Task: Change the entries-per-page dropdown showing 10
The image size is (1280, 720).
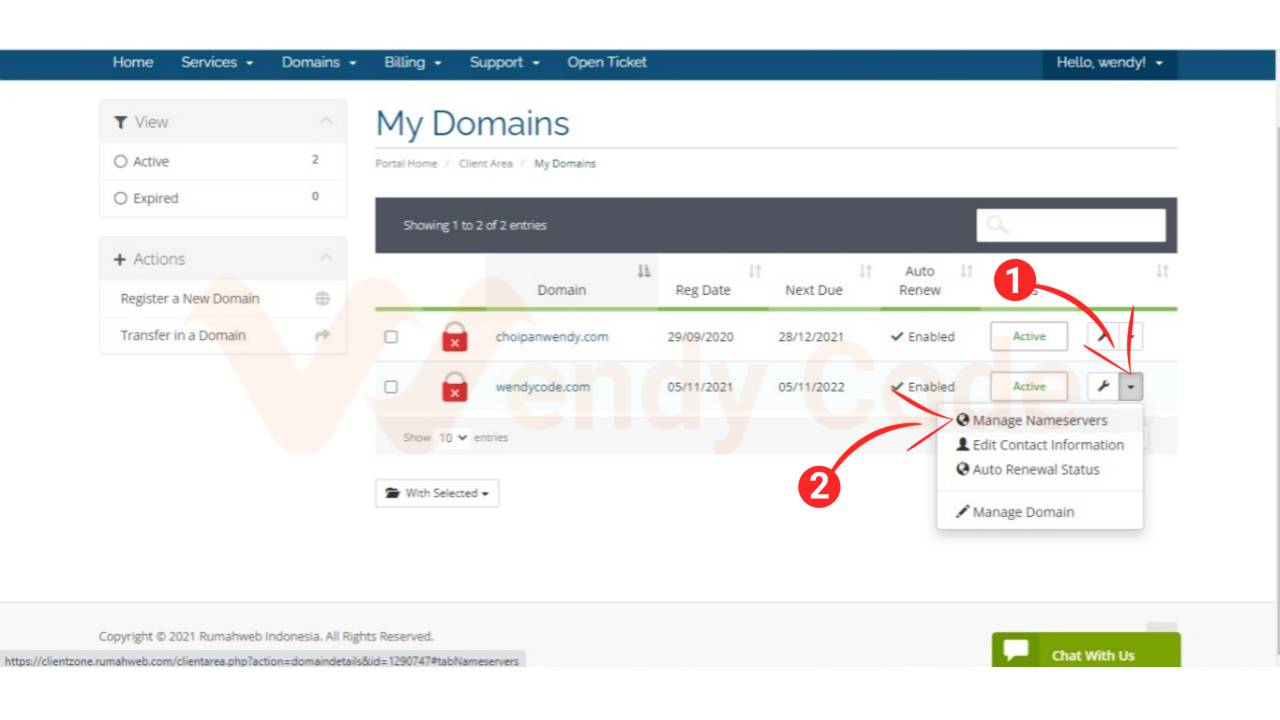Action: coord(453,438)
